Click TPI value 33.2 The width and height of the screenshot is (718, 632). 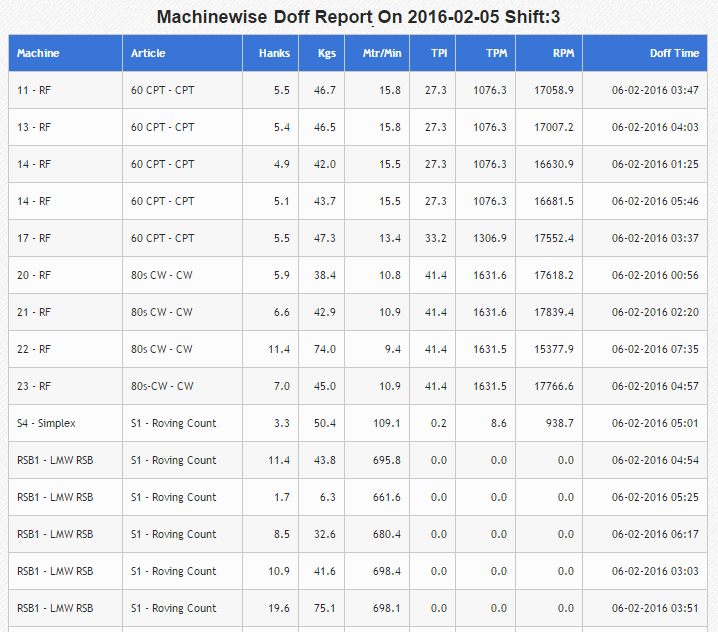(x=435, y=238)
